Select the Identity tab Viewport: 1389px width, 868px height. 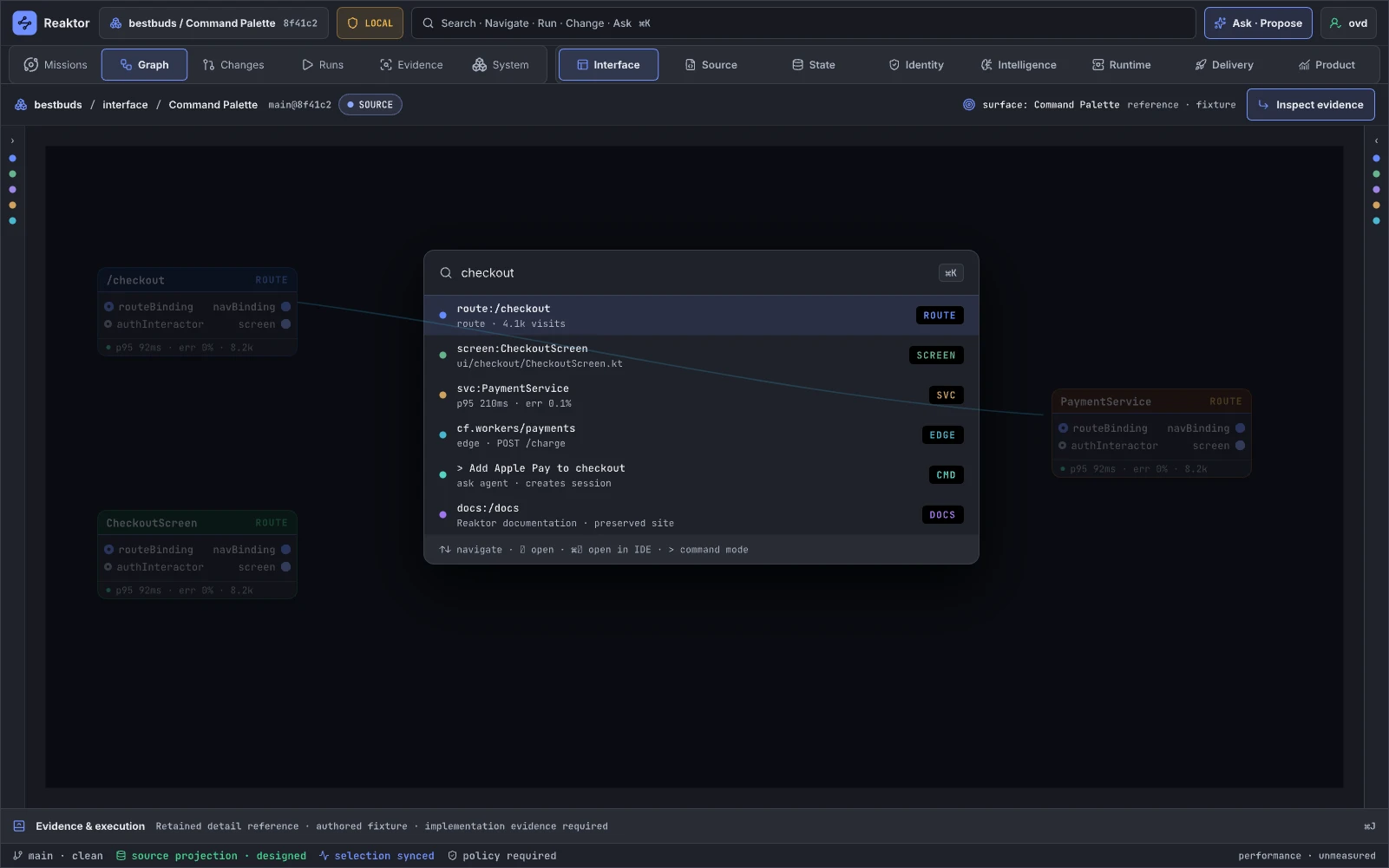916,65
